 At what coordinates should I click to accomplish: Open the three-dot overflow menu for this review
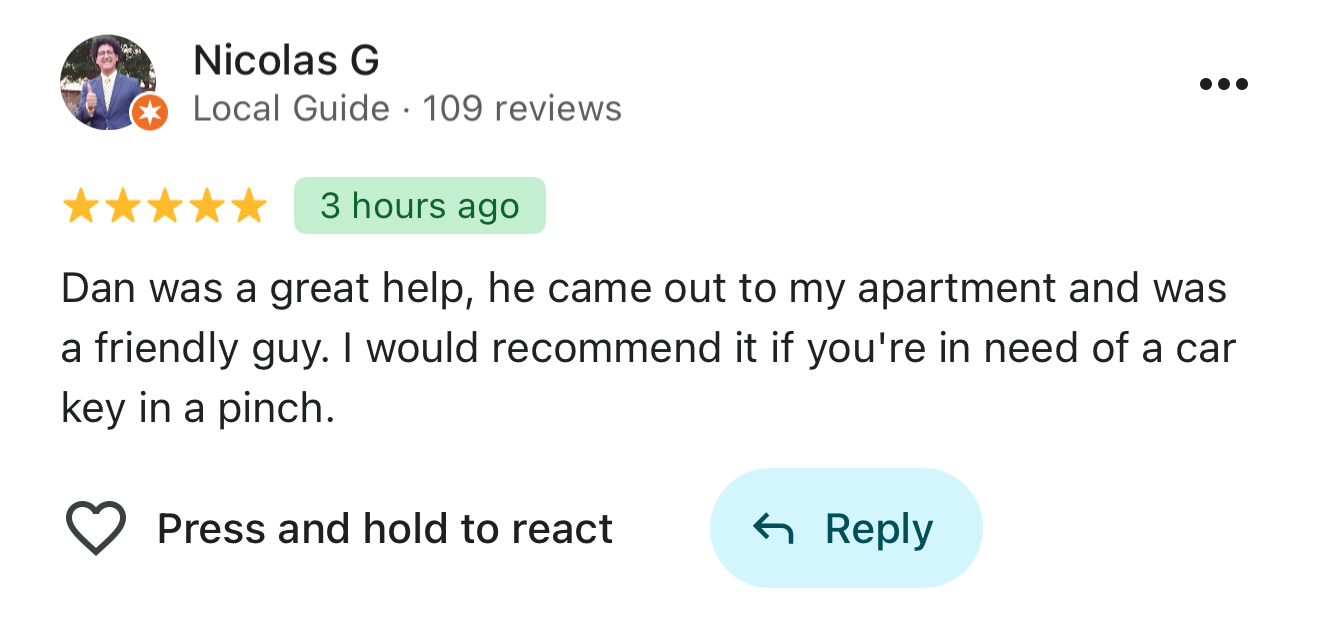point(1224,84)
